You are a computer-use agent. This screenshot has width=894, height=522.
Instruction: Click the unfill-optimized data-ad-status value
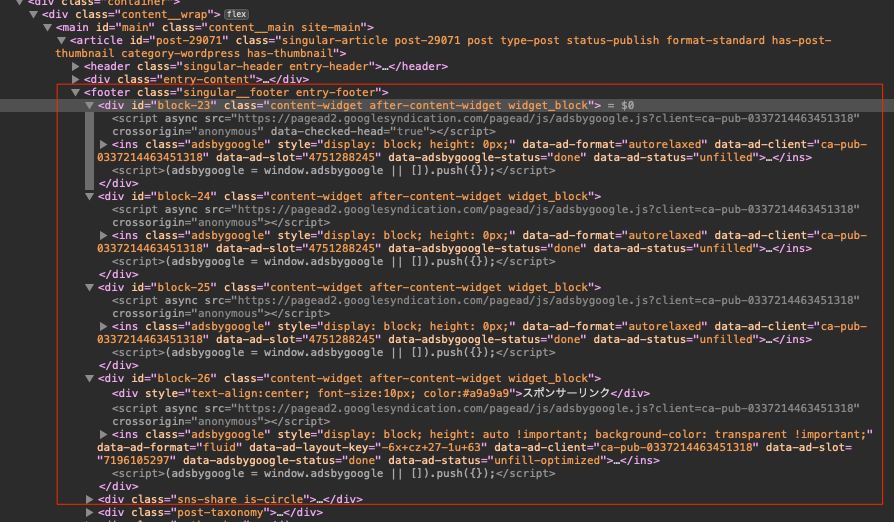coord(547,460)
